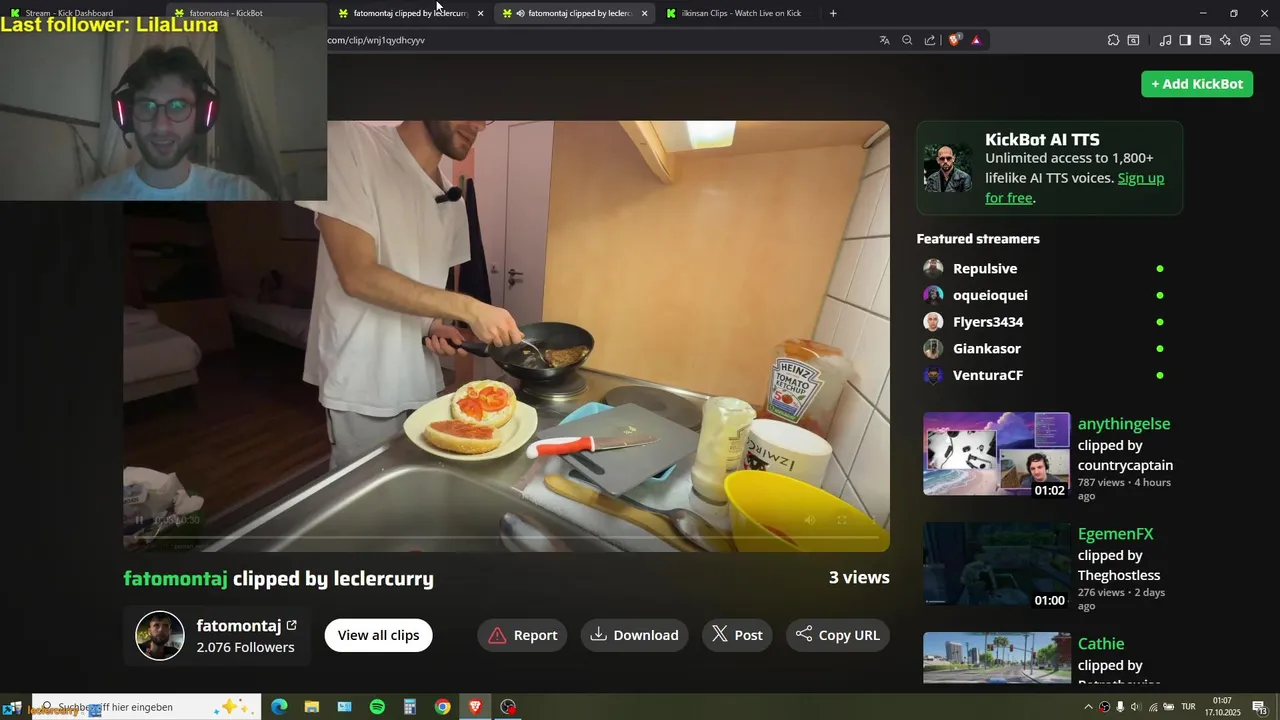Select the playing fatomontaj clip tab
Screen dimensions: 1280x720
pos(575,13)
